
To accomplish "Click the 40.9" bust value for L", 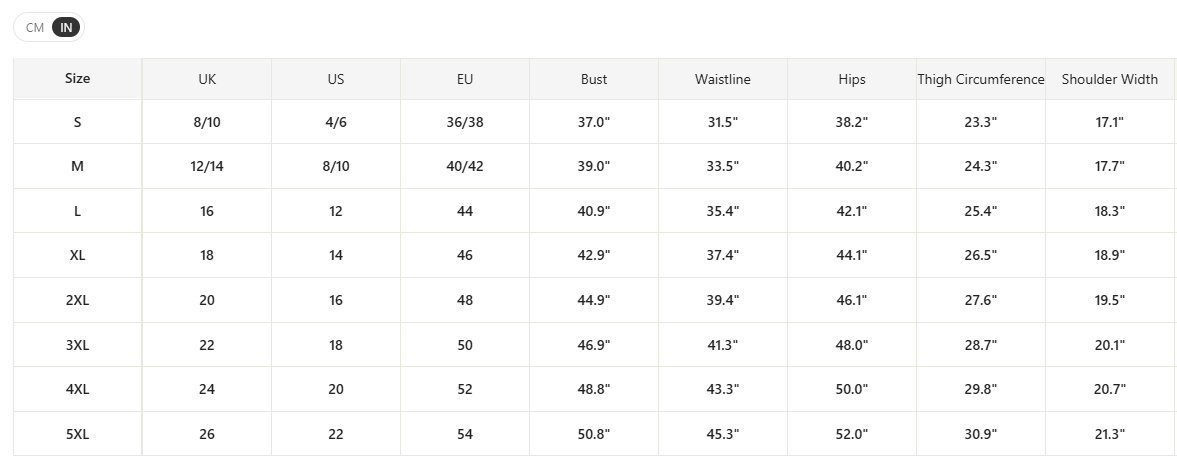I will coord(594,211).
